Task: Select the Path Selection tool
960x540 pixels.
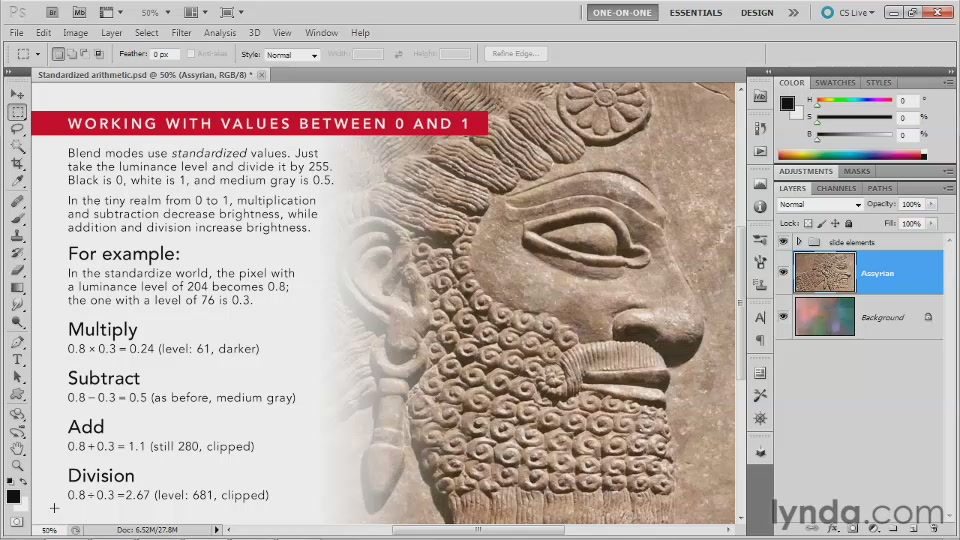Action: tap(17, 377)
